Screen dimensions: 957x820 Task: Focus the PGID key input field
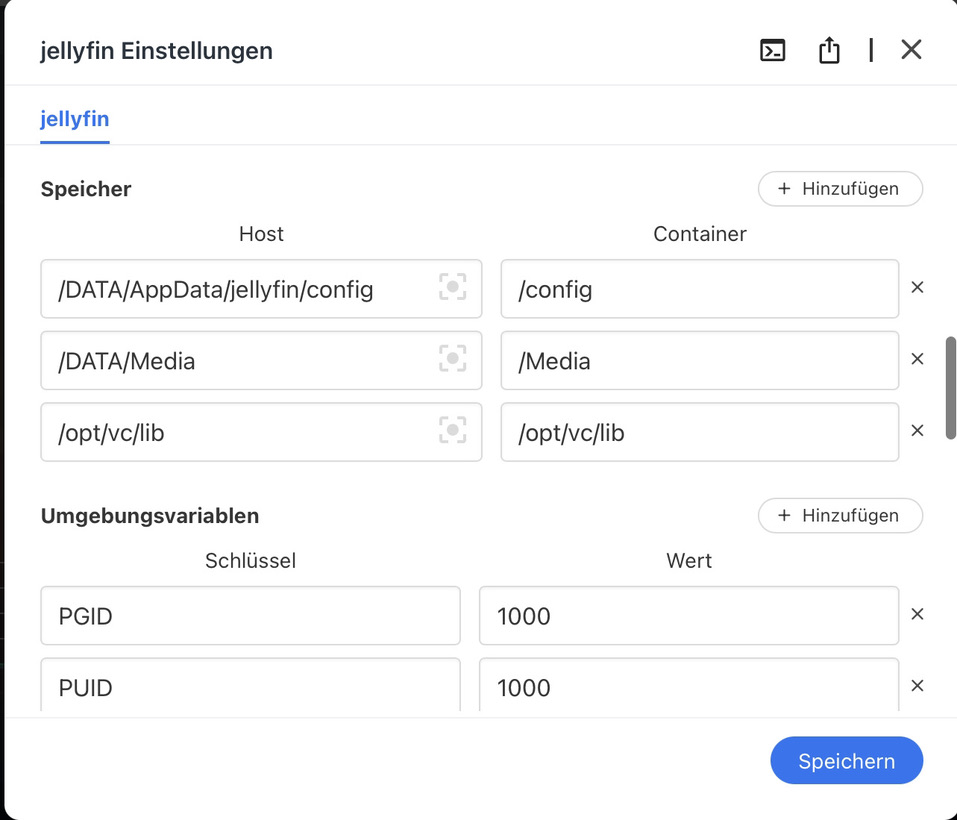[250, 616]
